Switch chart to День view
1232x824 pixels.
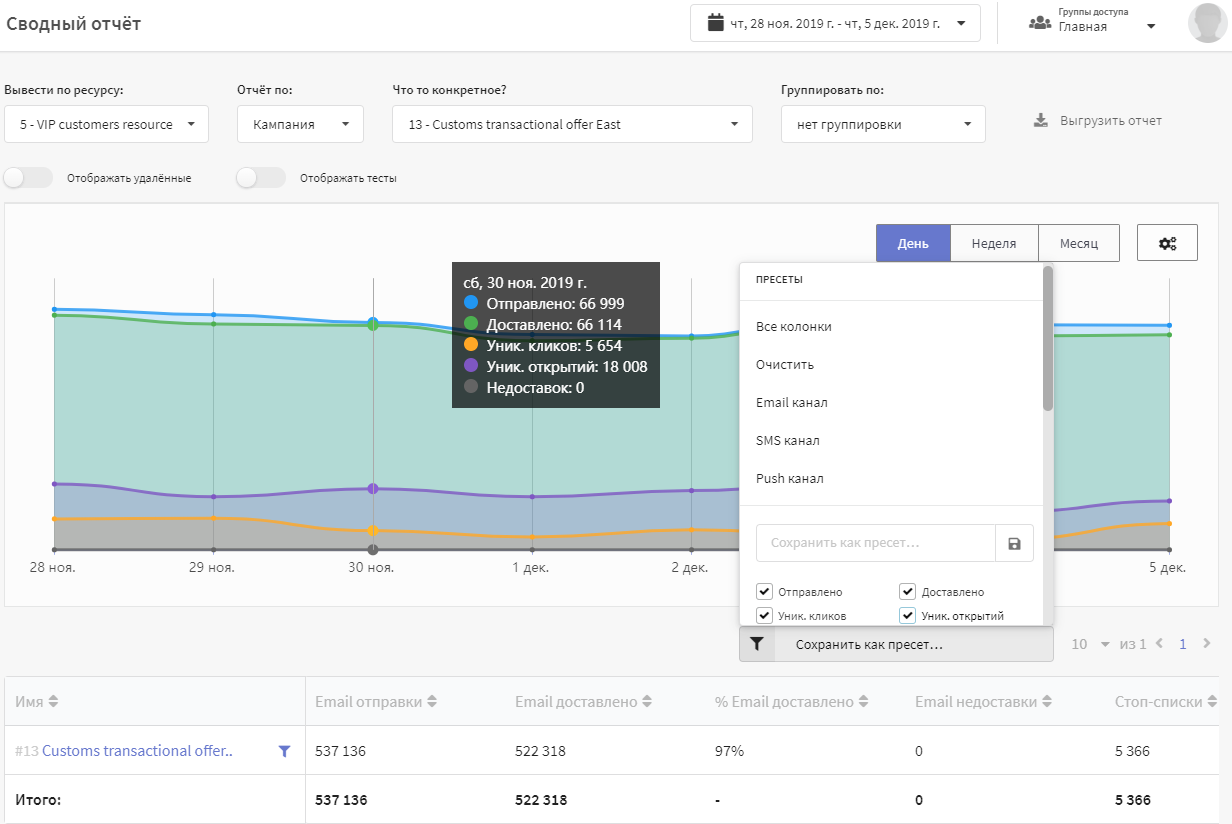(912, 243)
